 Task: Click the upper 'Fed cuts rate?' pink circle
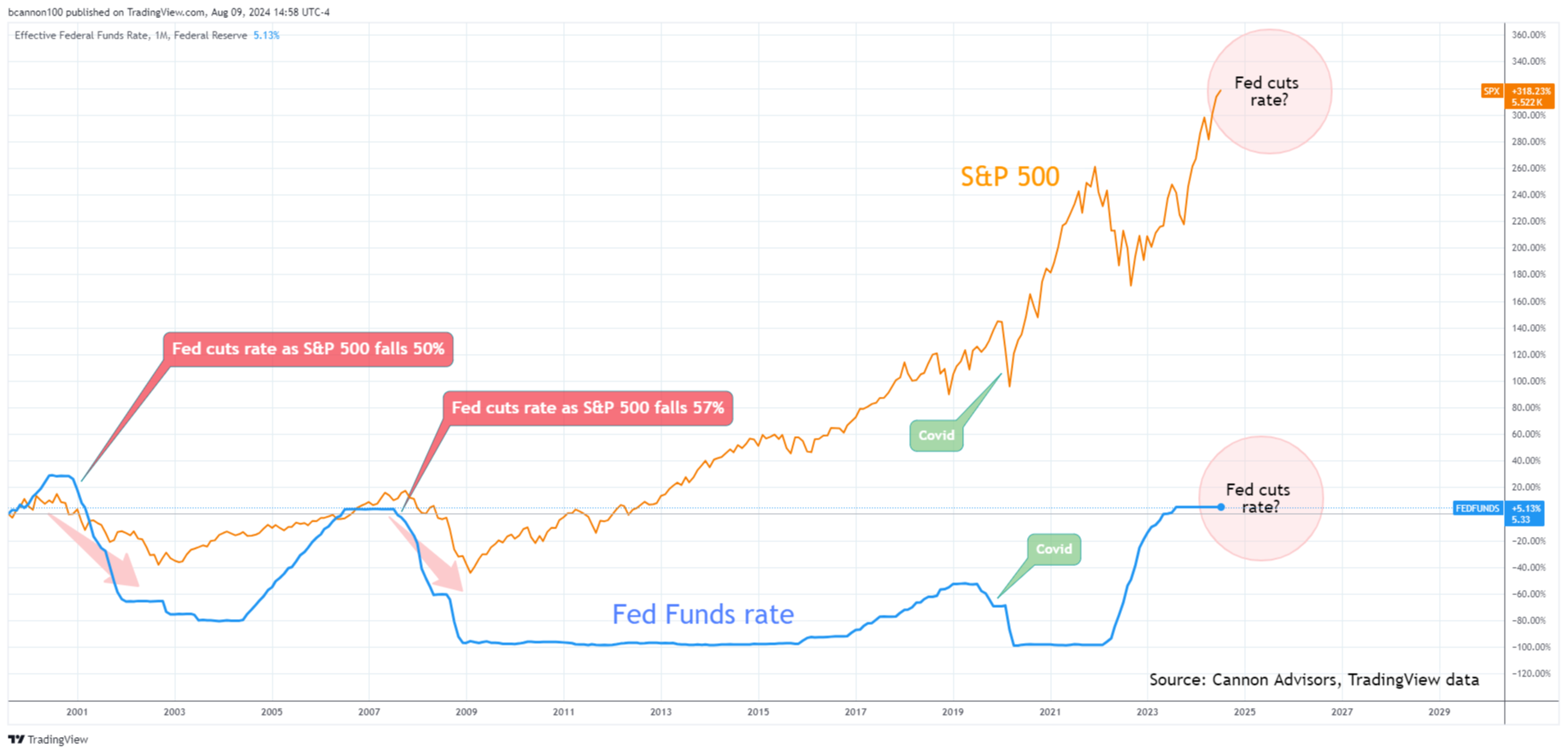coord(1270,91)
